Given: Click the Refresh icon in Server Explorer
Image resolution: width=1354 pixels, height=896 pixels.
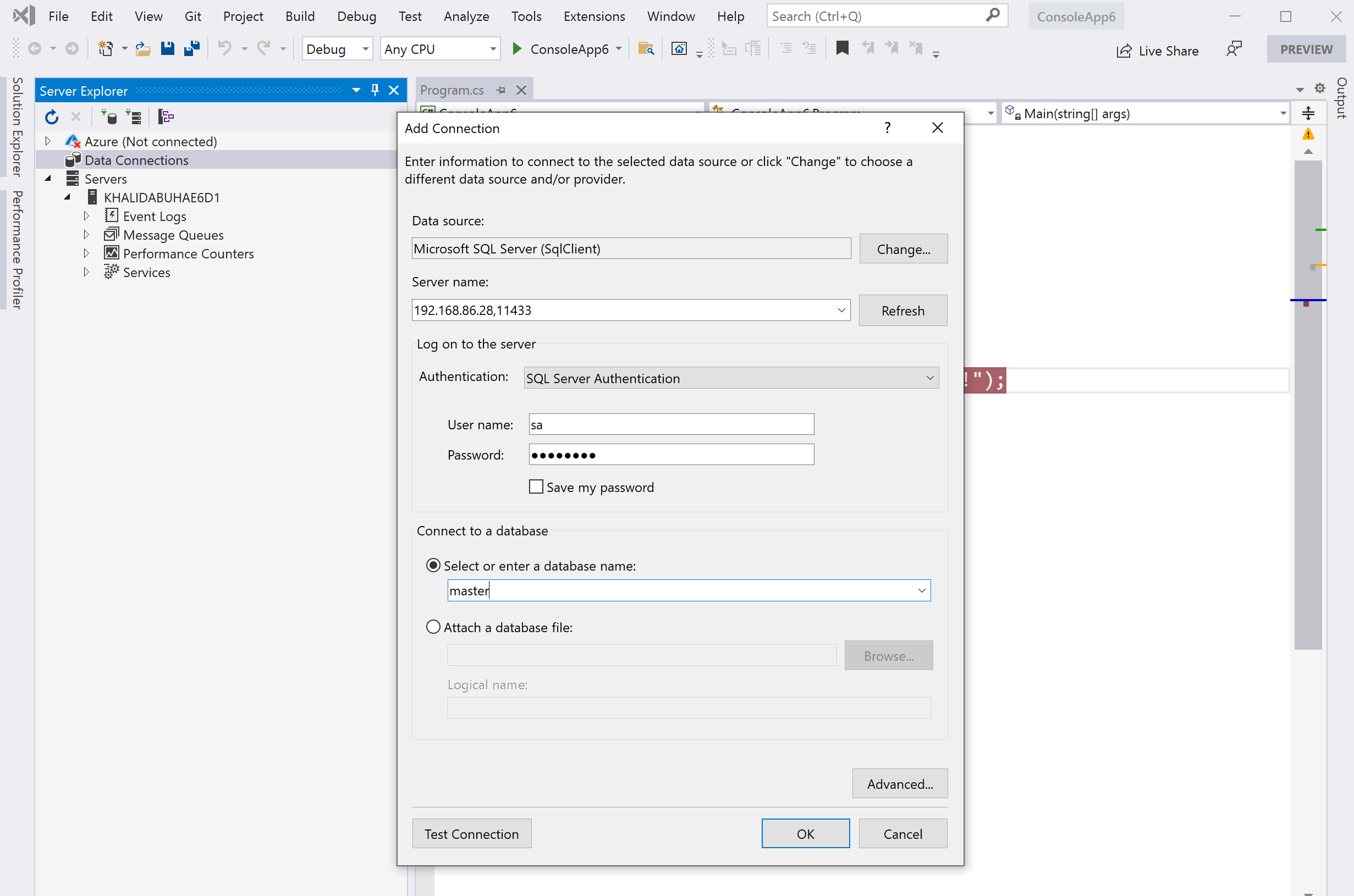Looking at the screenshot, I should point(52,117).
